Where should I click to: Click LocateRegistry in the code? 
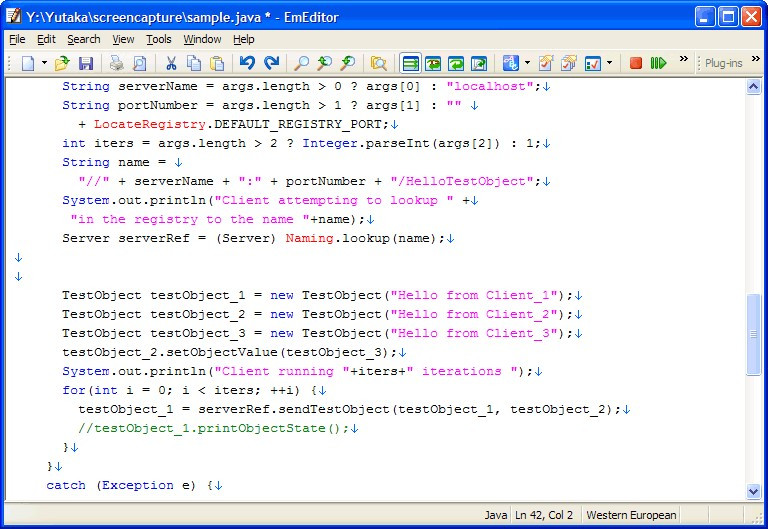(150, 124)
